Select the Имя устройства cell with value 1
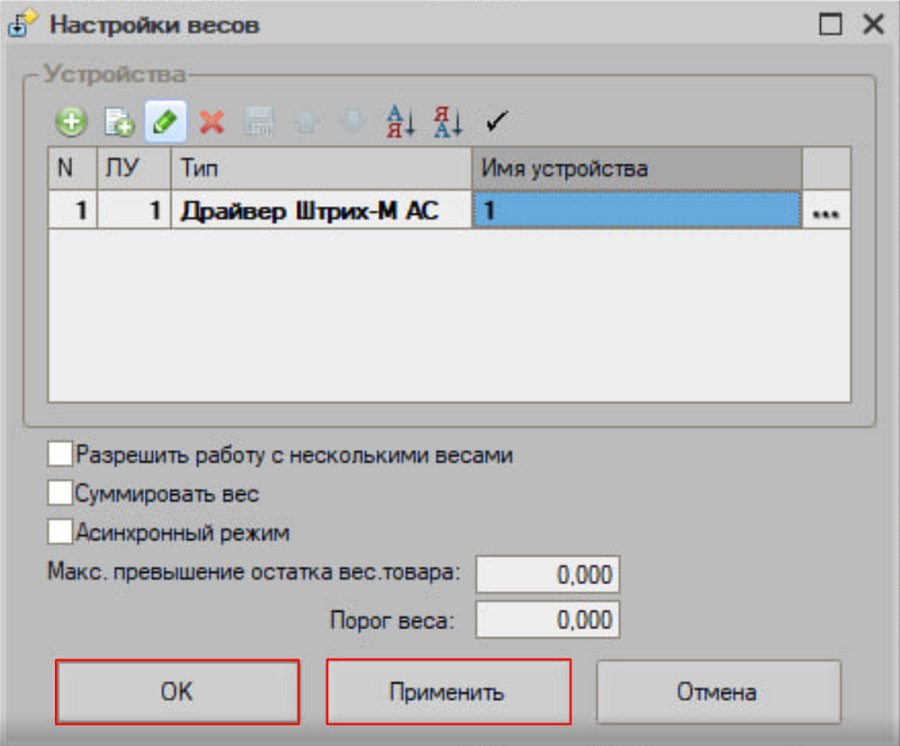Screen dimensions: 900x746 point(637,210)
